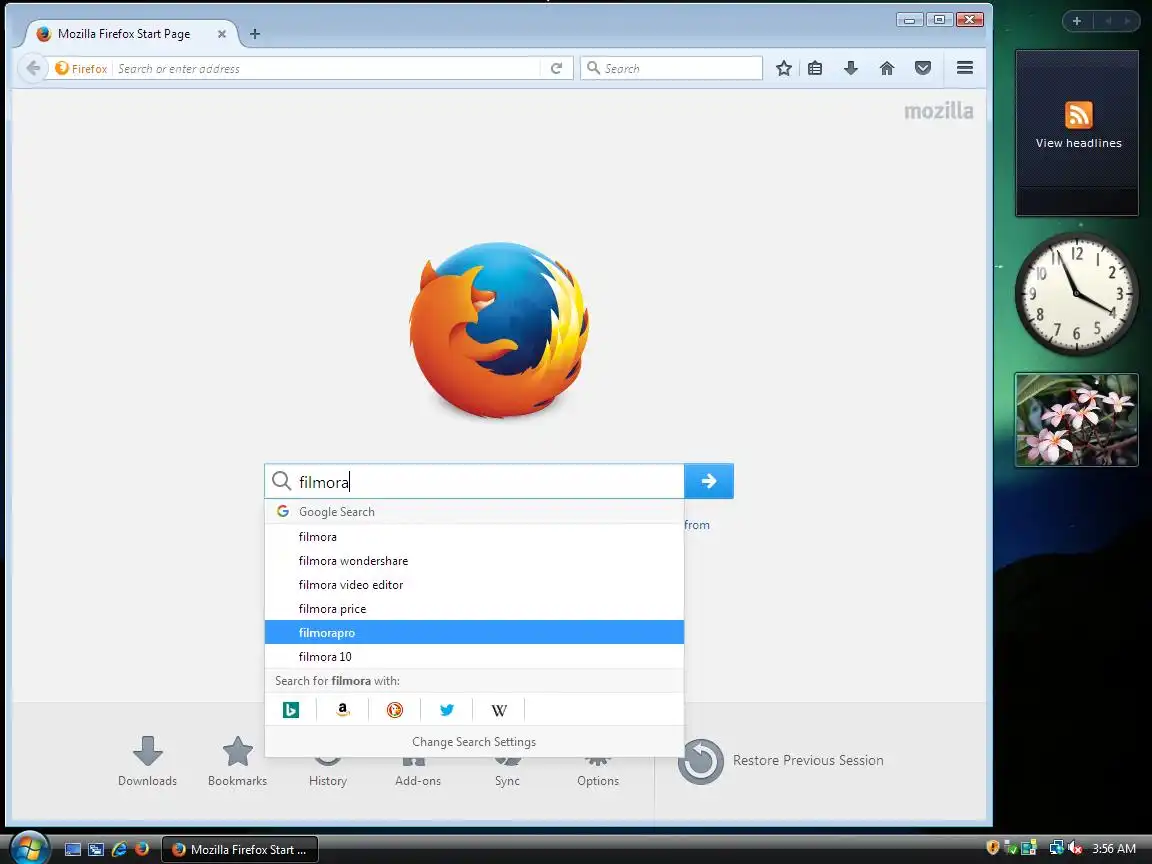1152x864 pixels.
Task: Show bookmarks list icon in toolbar
Action: (x=815, y=68)
